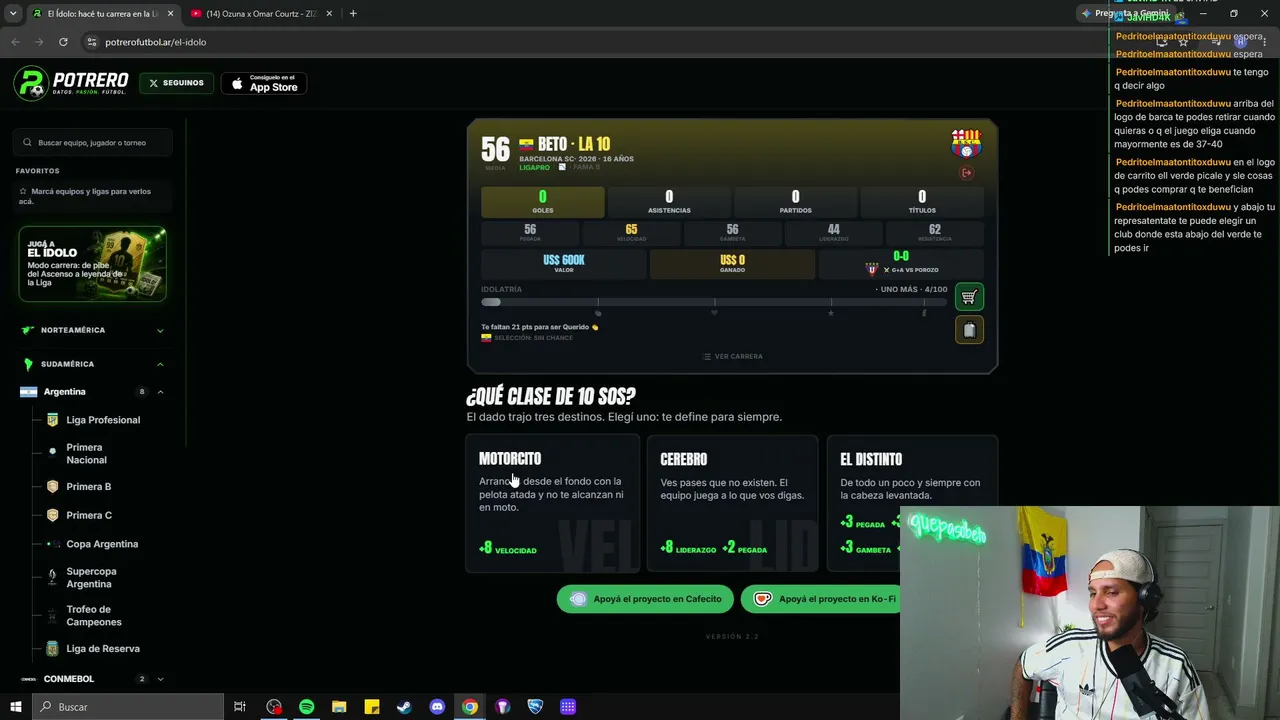Click the App Store download button
Viewport: 1280px width, 720px height.
(264, 83)
